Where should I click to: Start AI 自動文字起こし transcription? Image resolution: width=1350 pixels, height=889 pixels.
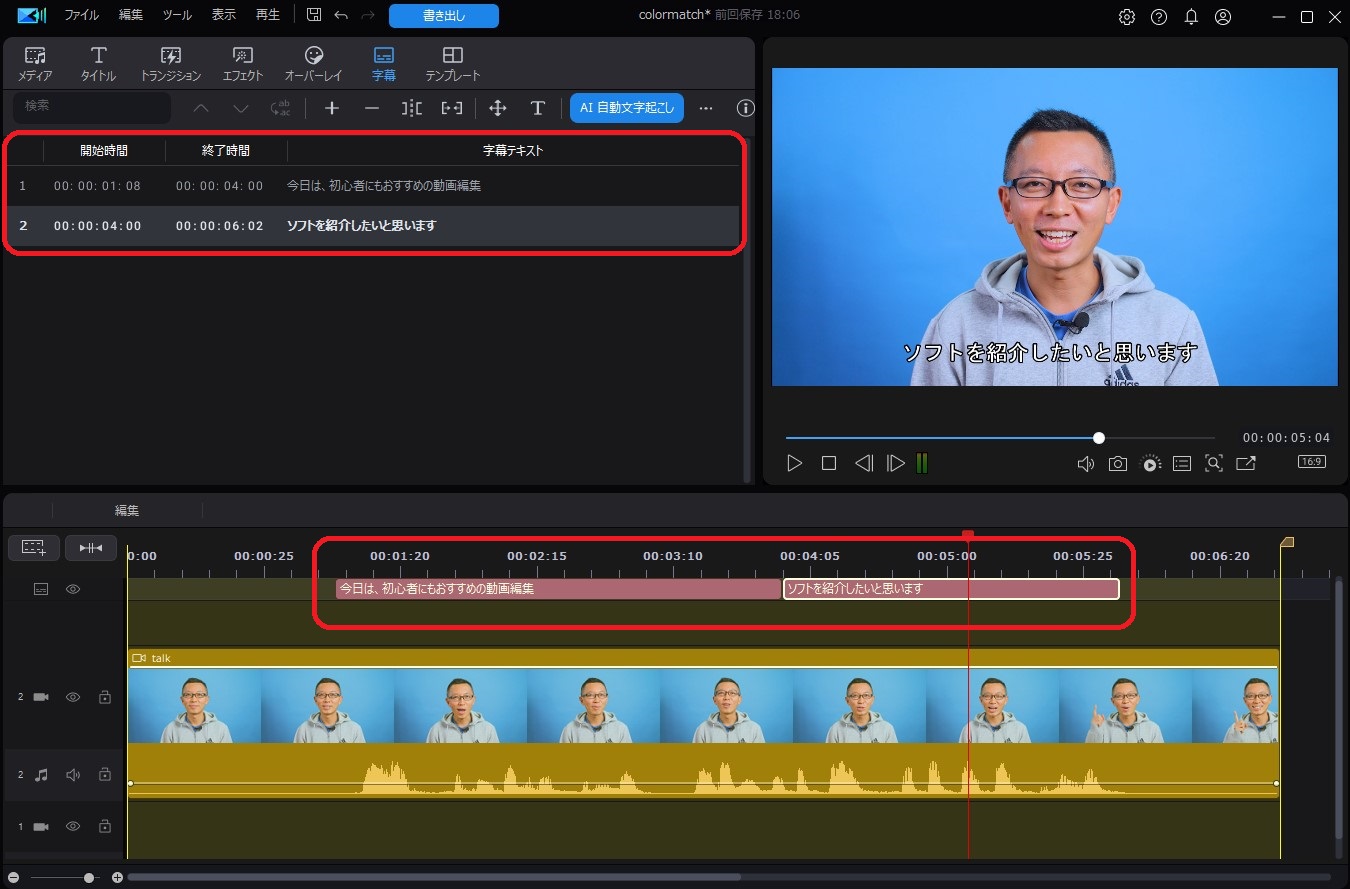pos(626,107)
